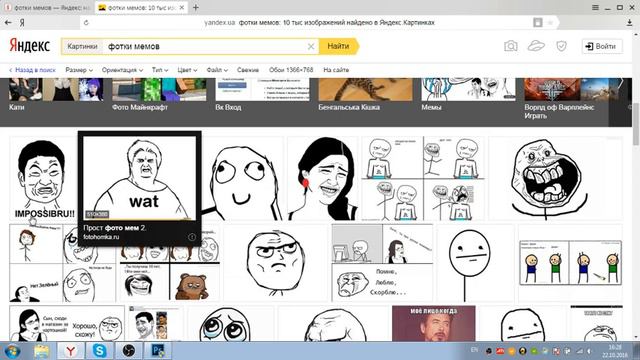Open OBS Studio from the taskbar
Screen dimensions: 640x360
129,351
